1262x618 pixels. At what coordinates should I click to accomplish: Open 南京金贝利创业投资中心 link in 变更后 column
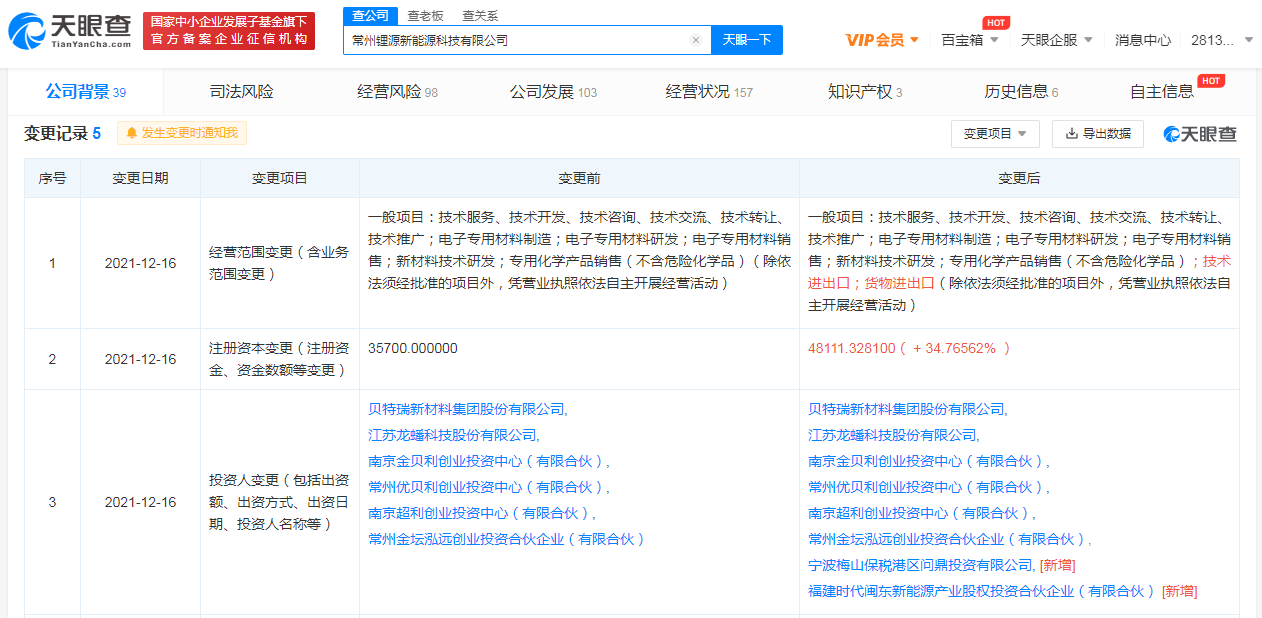tap(928, 461)
